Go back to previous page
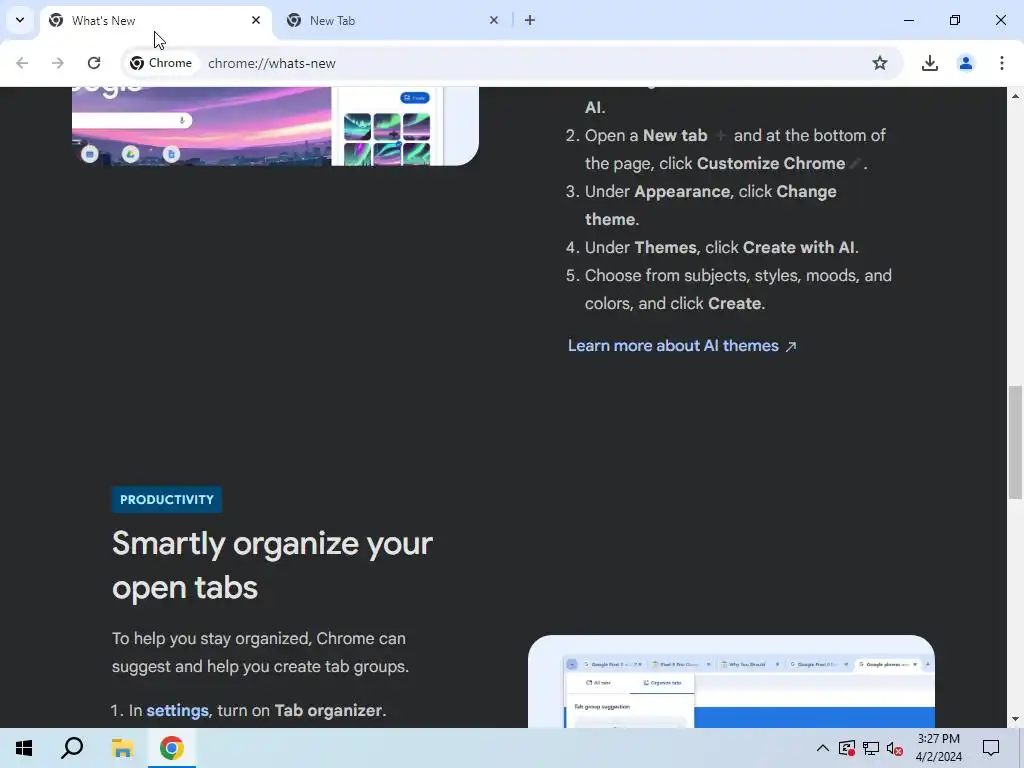Image resolution: width=1024 pixels, height=768 pixels. [x=22, y=63]
